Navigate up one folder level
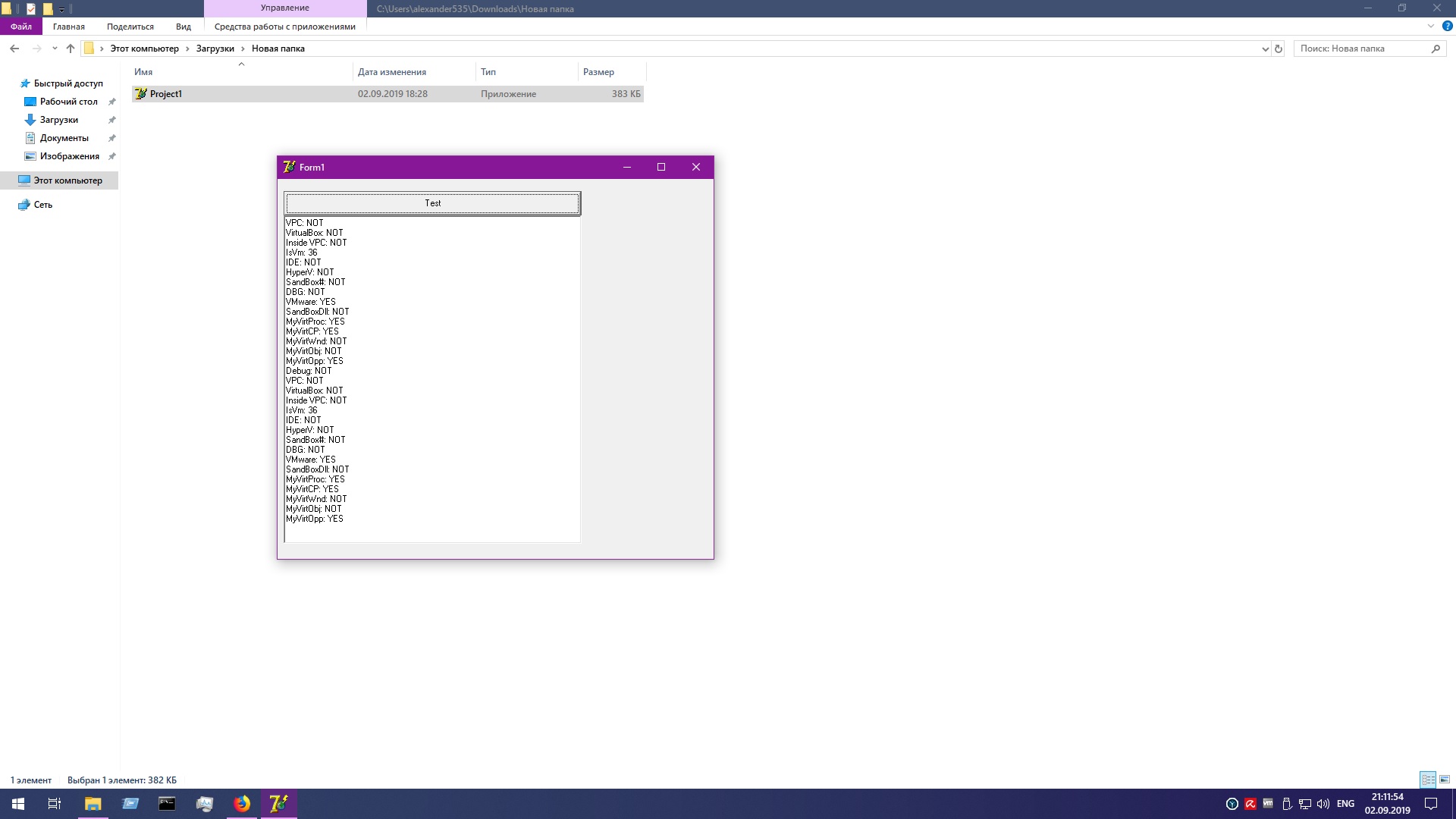Viewport: 1456px width, 819px height. point(71,49)
